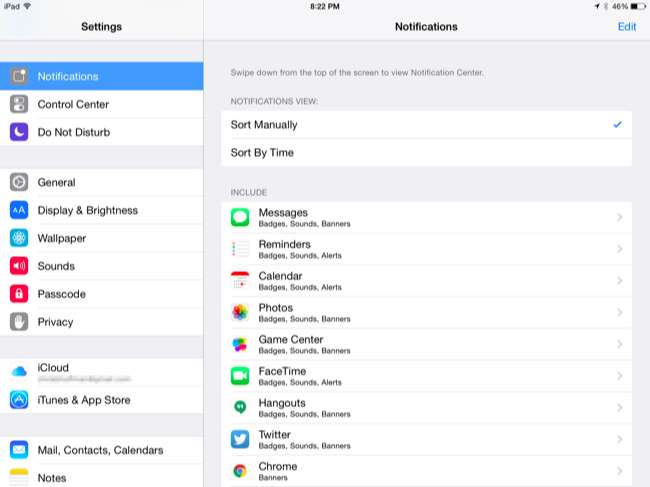Image resolution: width=650 pixels, height=487 pixels.
Task: Open Calendar row disclosure chevron
Action: [620, 281]
